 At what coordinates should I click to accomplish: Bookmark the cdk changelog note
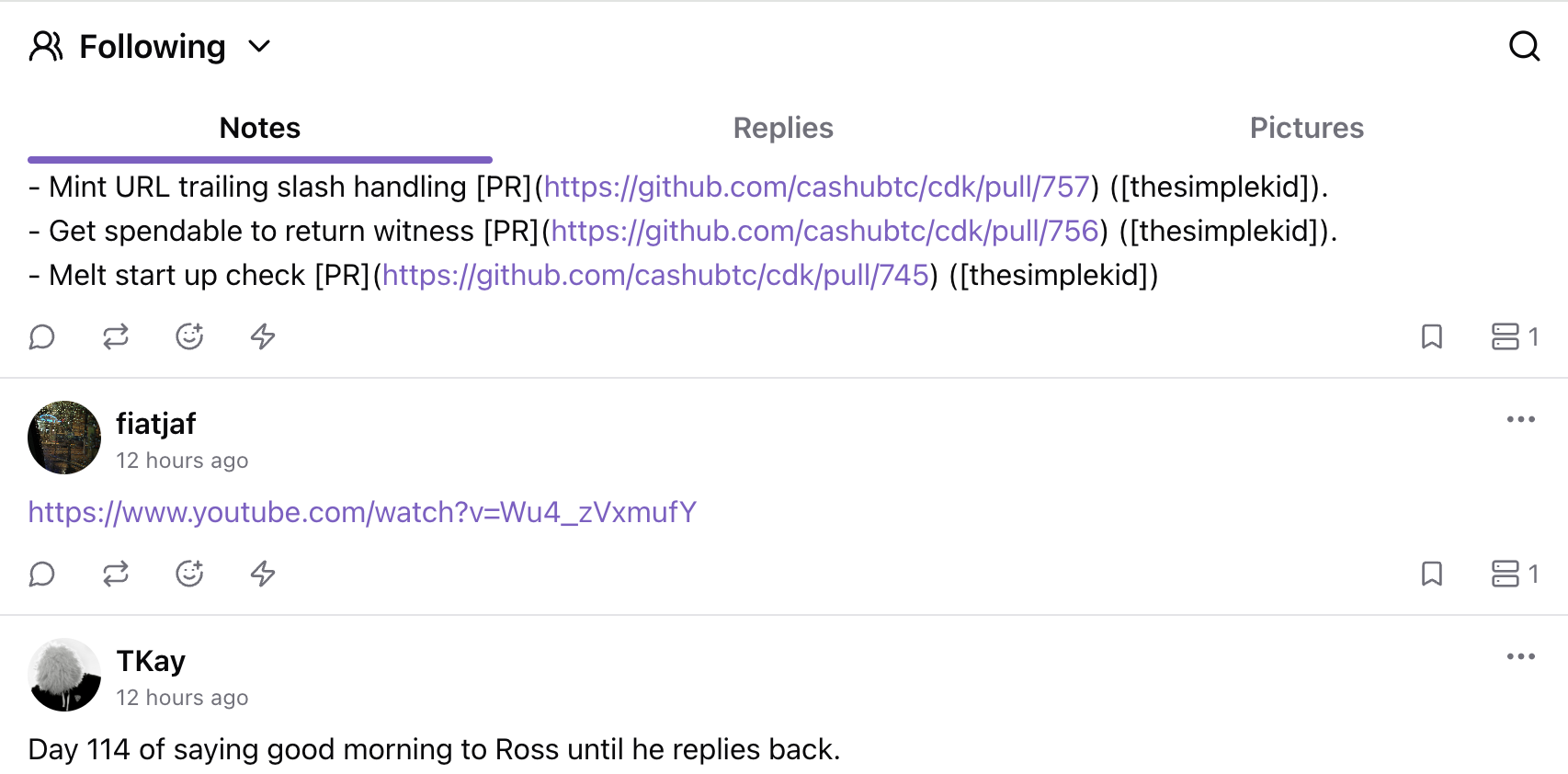[x=1432, y=336]
